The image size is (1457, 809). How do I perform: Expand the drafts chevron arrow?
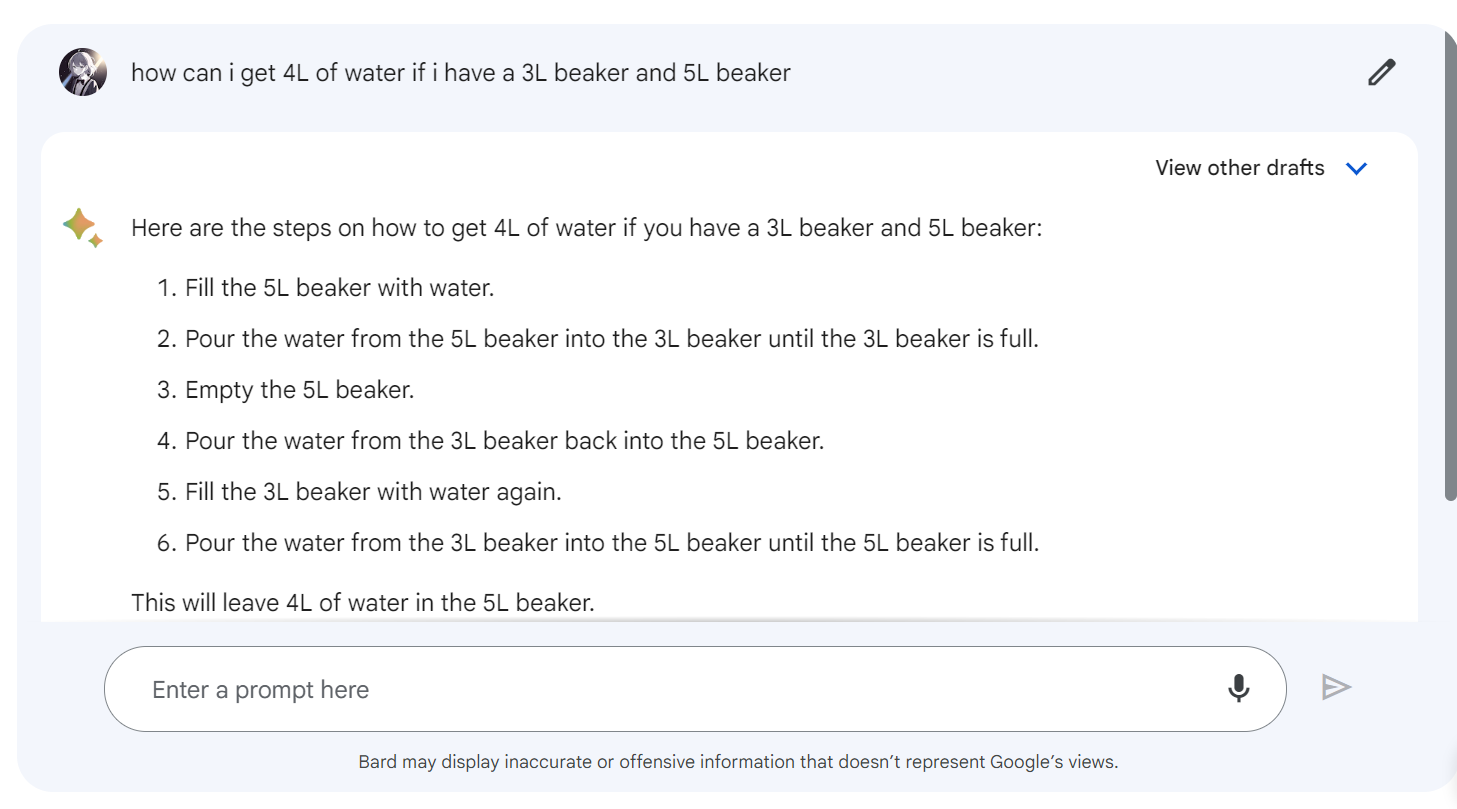[1356, 168]
